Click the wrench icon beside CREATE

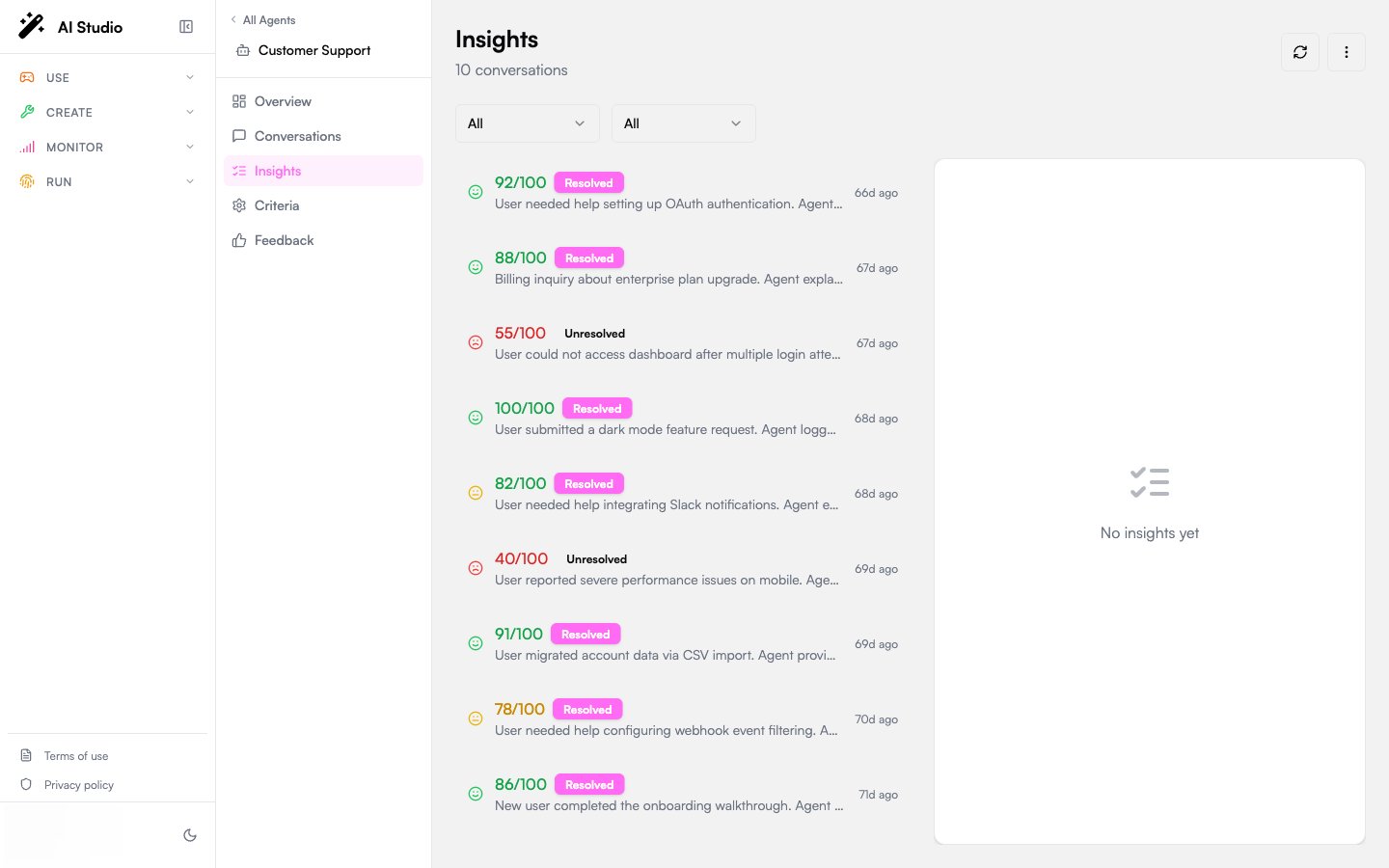[27, 112]
